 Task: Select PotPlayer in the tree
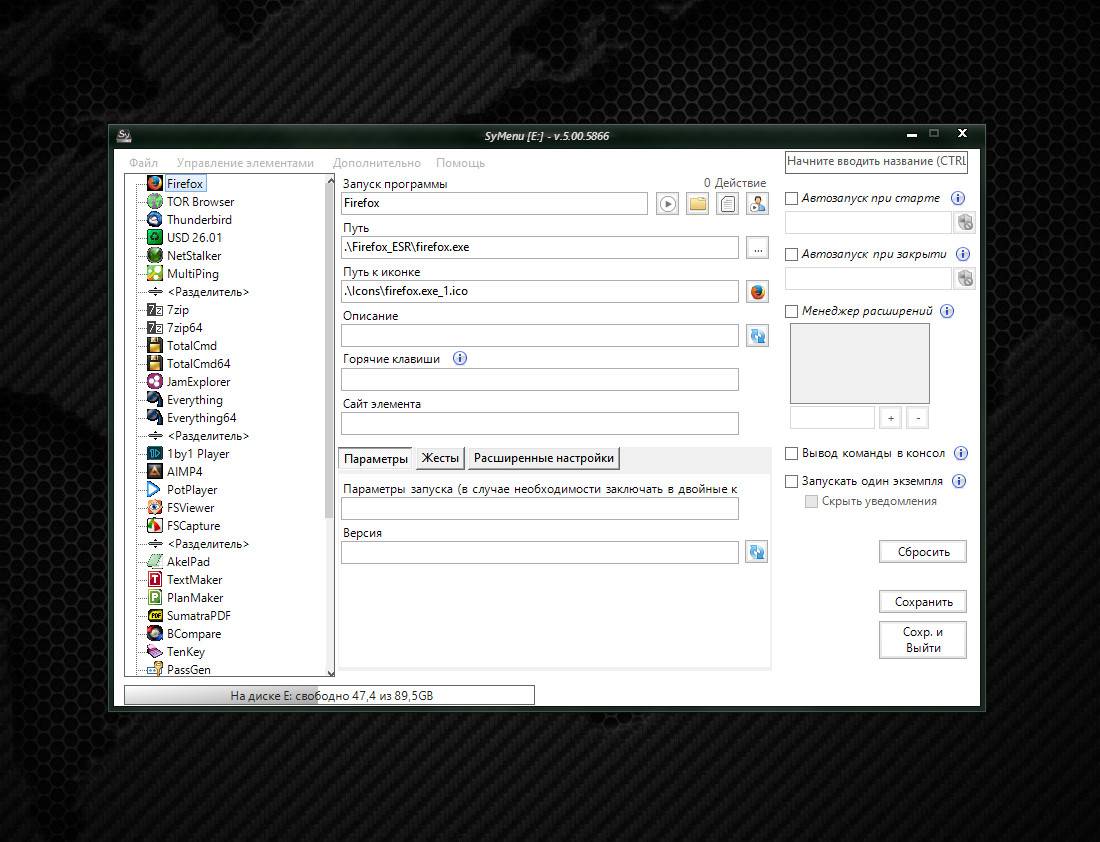192,490
